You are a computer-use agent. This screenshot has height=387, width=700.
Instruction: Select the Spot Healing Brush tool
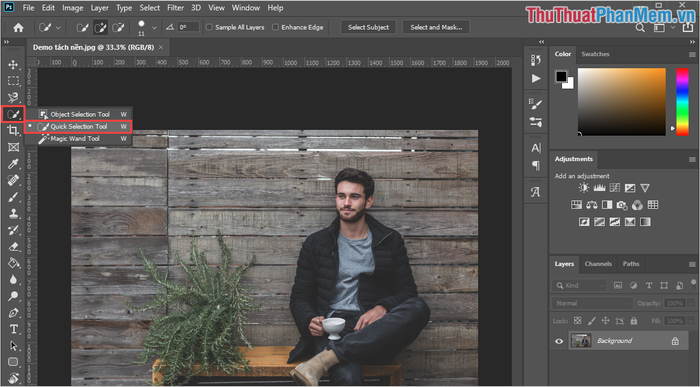(x=13, y=180)
